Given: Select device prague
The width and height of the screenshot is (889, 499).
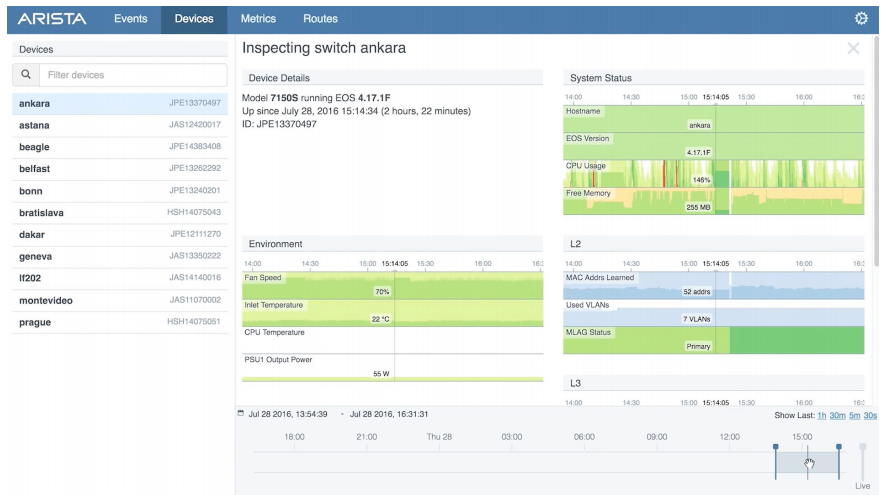Looking at the screenshot, I should 120,322.
